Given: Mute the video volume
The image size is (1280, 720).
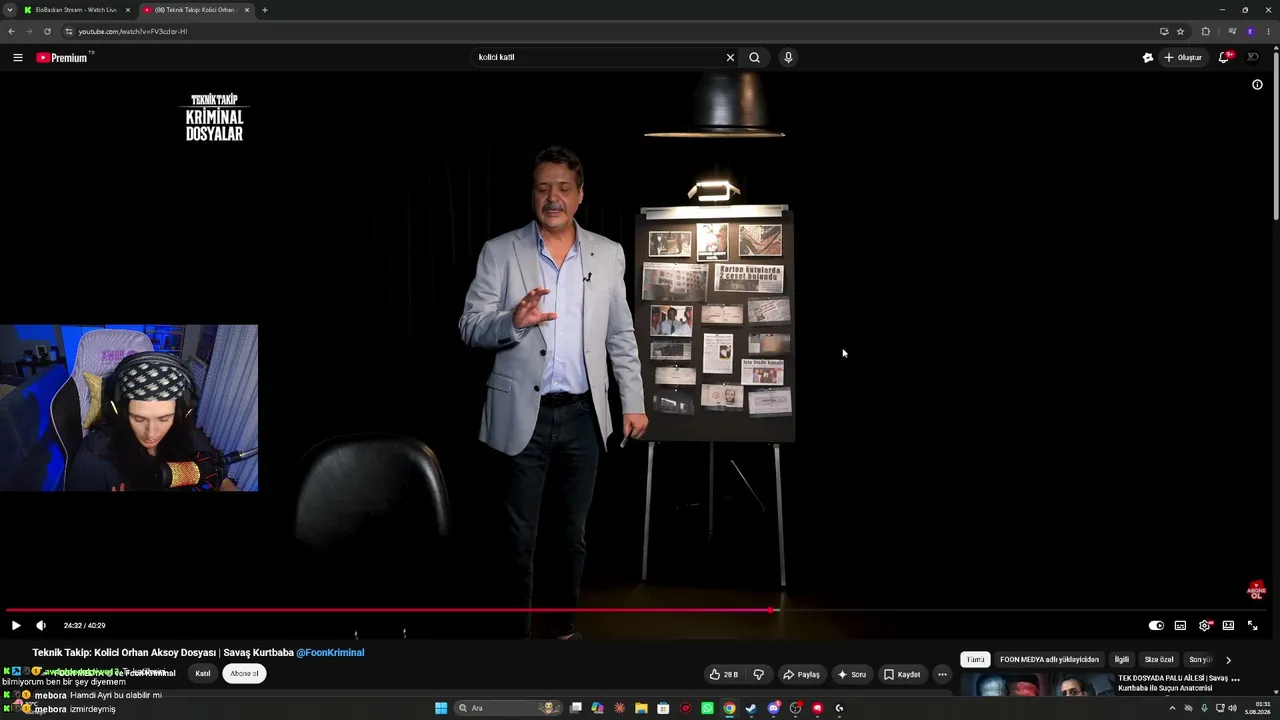Looking at the screenshot, I should (41, 625).
